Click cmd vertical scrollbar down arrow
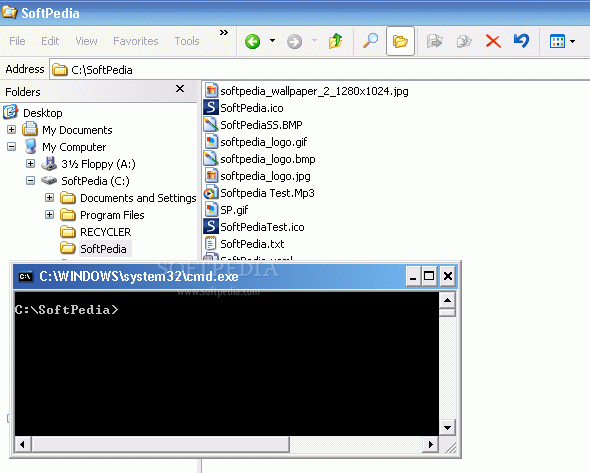 [447, 427]
